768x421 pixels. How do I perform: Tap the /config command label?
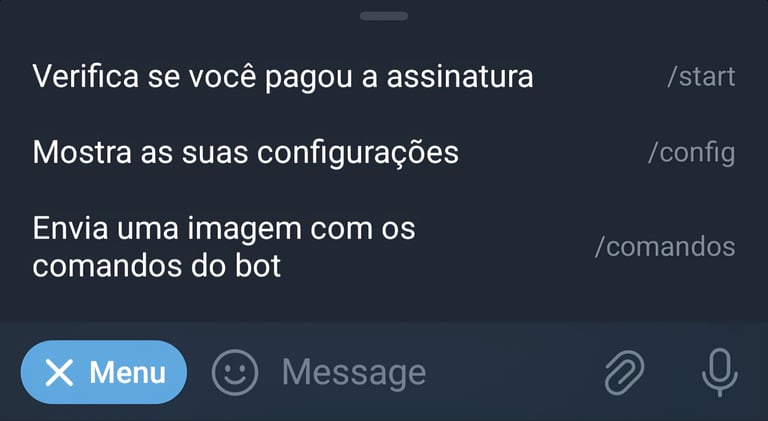[x=692, y=153]
